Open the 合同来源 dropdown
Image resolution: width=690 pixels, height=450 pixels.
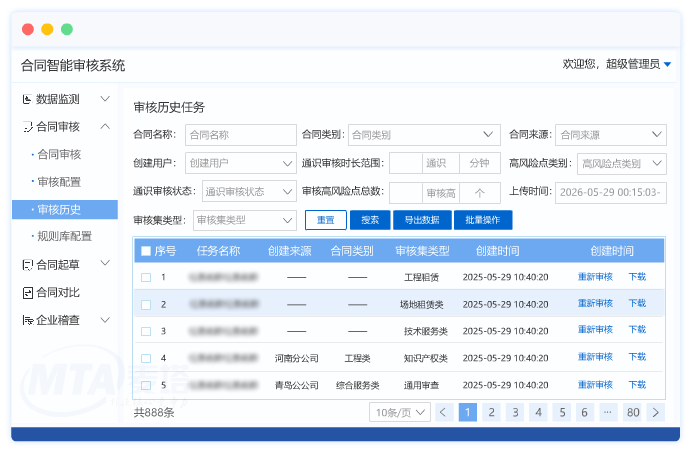(x=611, y=135)
